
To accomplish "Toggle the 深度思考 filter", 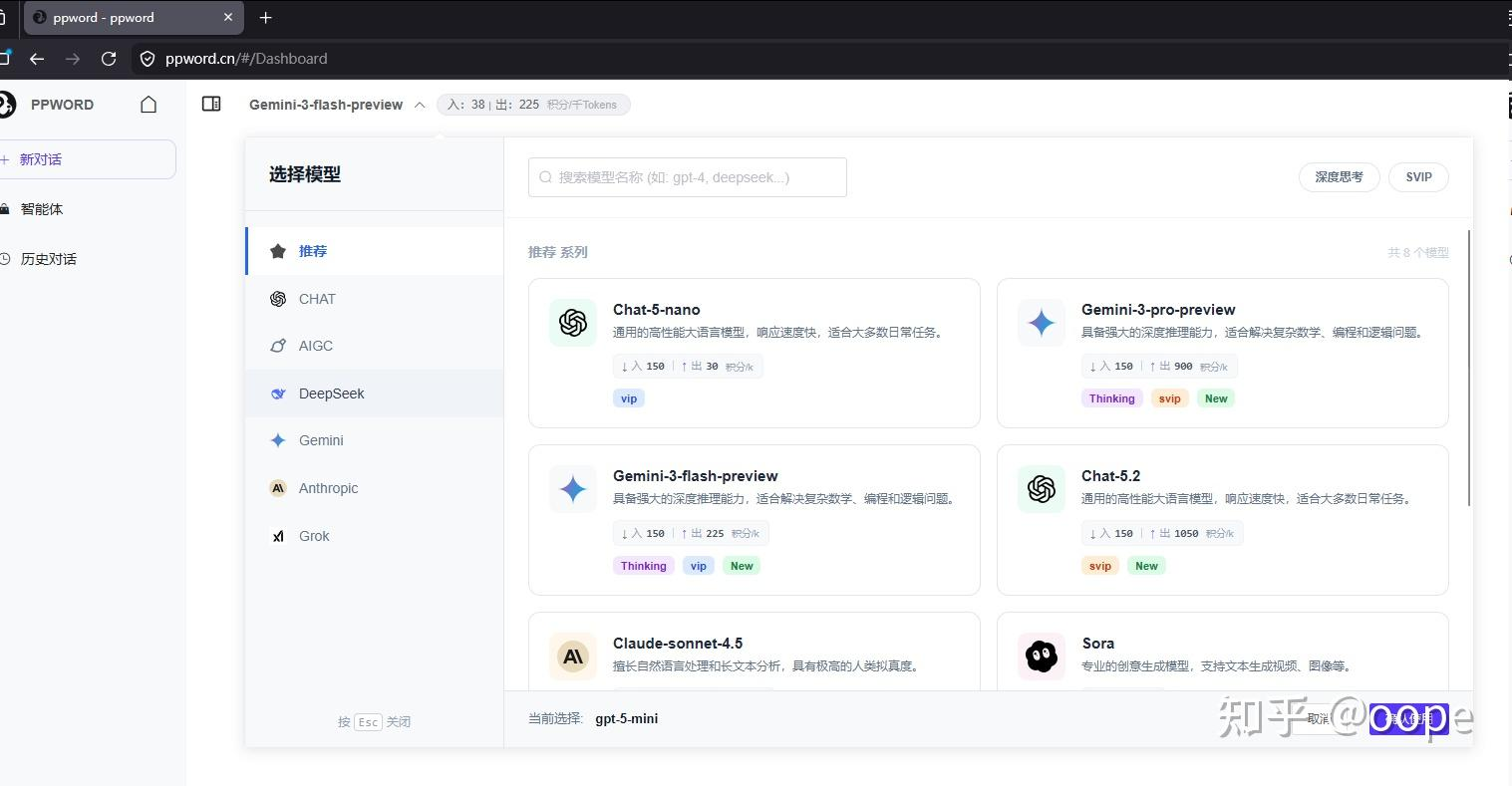I will (x=1339, y=177).
